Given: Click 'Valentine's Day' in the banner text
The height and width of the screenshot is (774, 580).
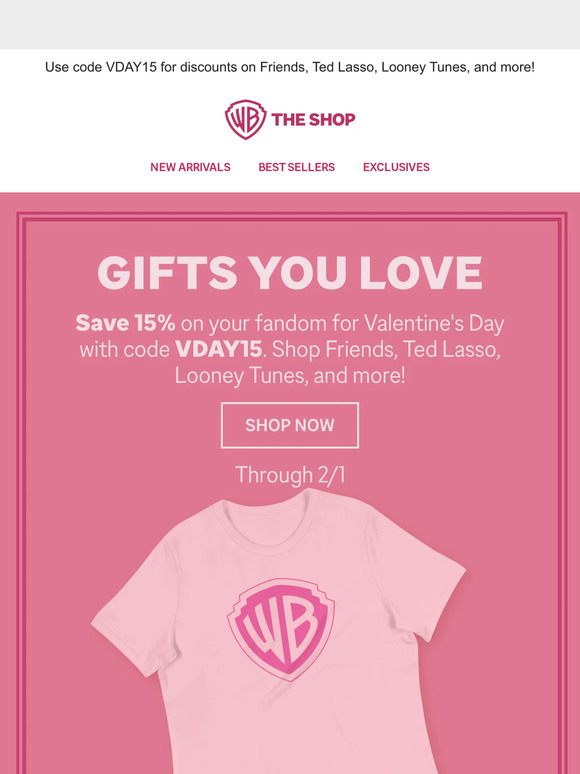Looking at the screenshot, I should (x=434, y=323).
